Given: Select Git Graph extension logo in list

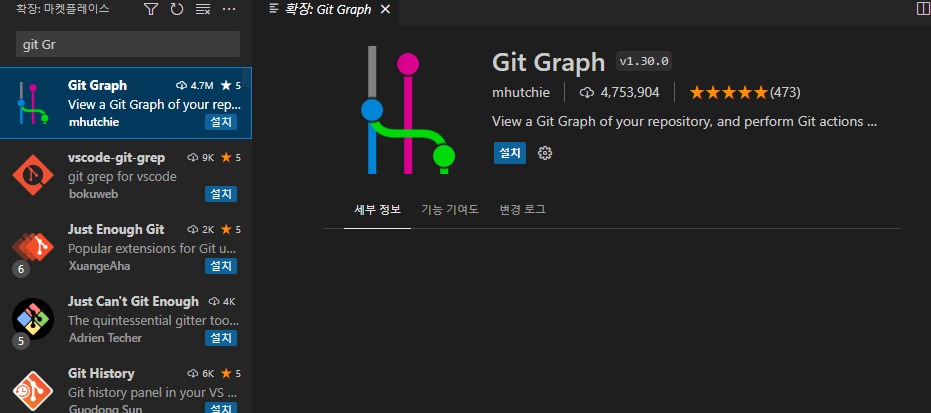Looking at the screenshot, I should click(33, 103).
